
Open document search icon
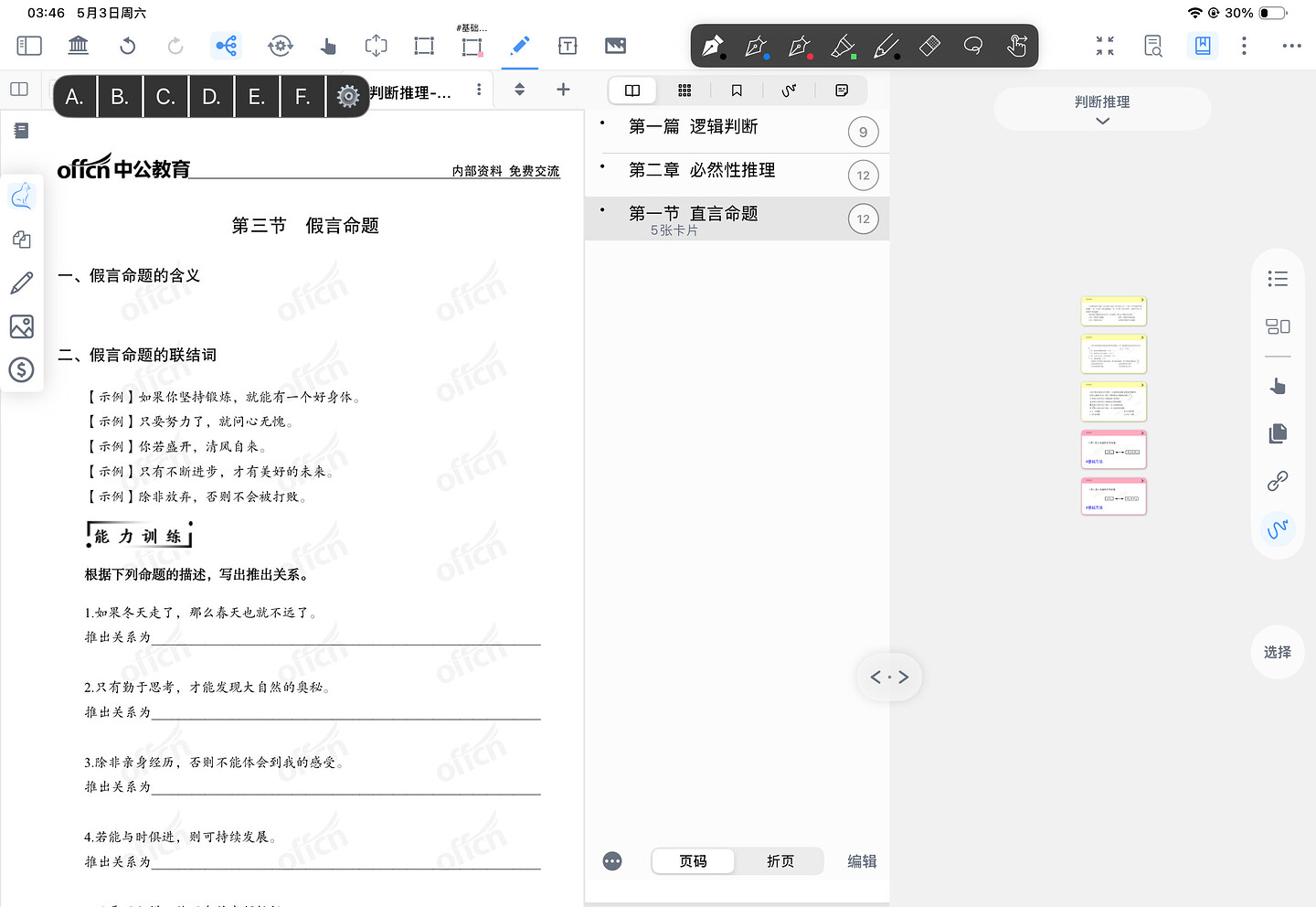click(1153, 46)
